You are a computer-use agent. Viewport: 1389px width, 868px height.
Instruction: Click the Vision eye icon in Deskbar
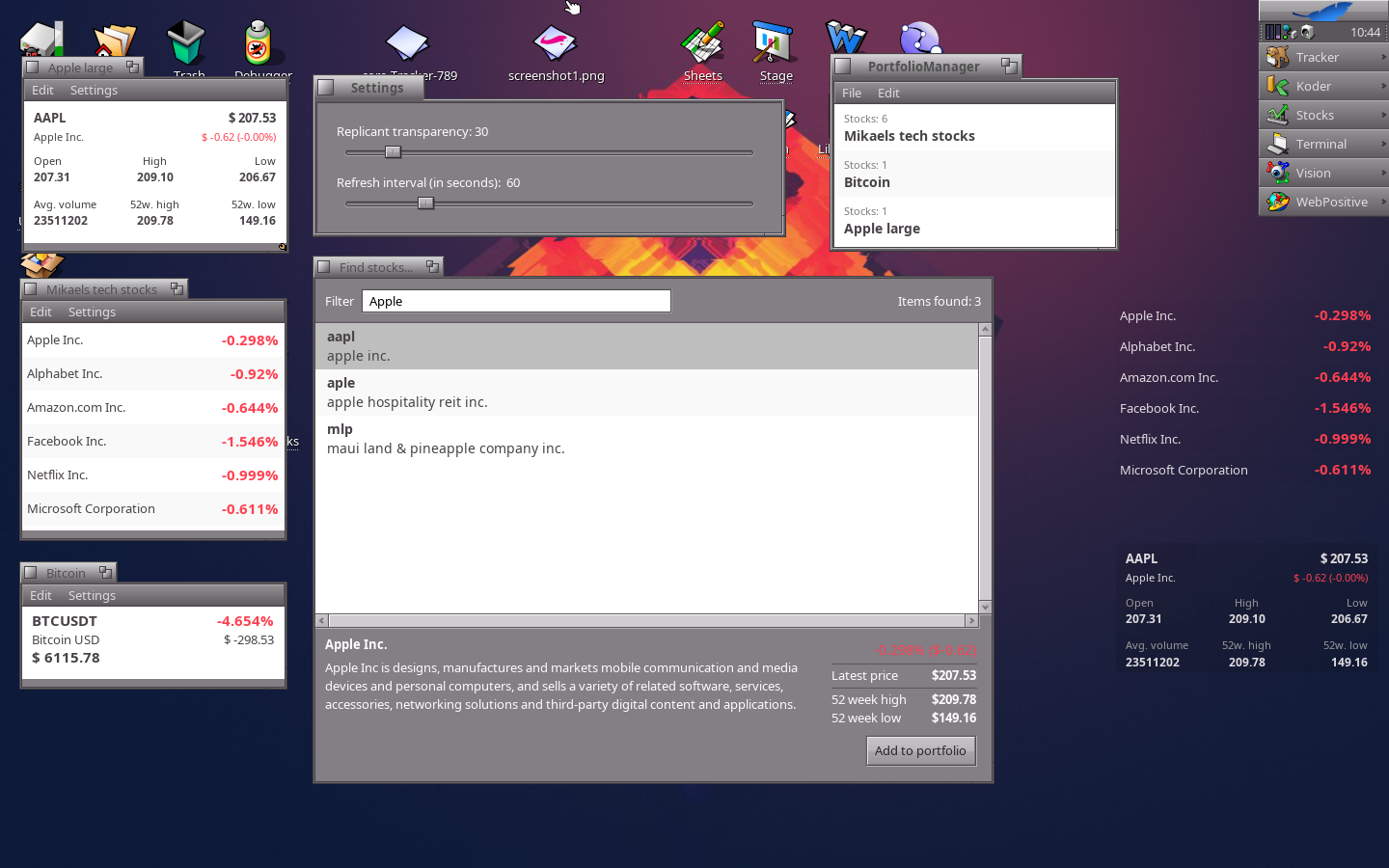pos(1278,173)
